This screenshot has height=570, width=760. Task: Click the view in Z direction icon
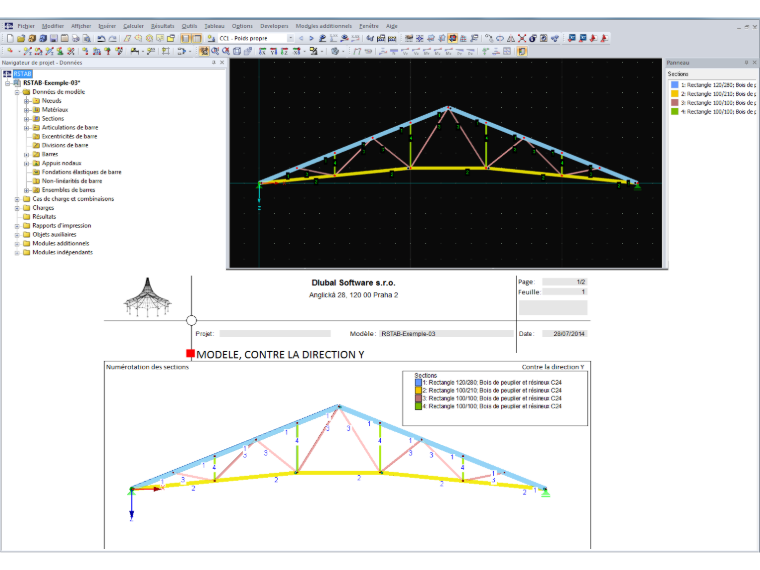[285, 51]
